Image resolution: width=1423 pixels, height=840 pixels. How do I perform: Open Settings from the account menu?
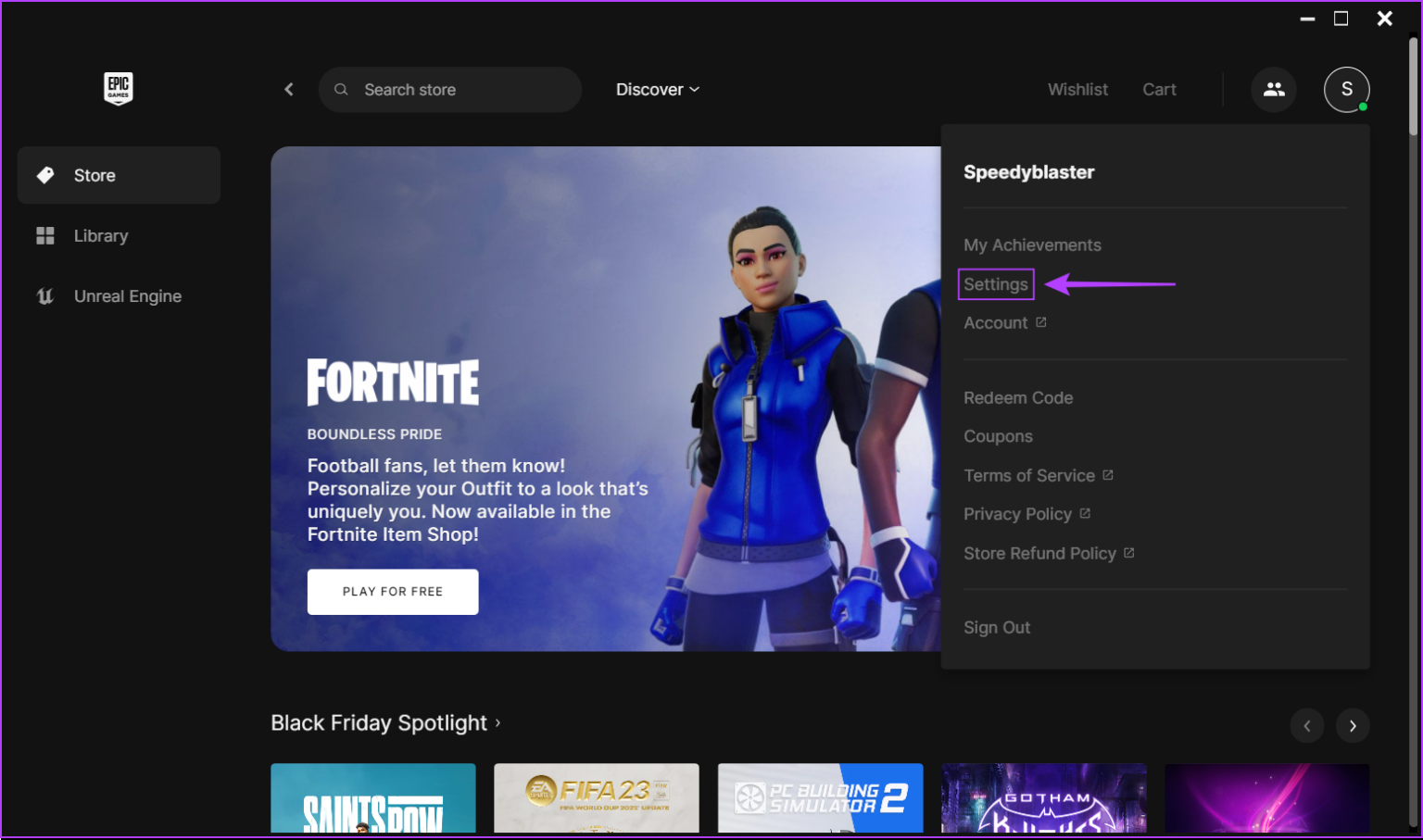[x=995, y=283]
